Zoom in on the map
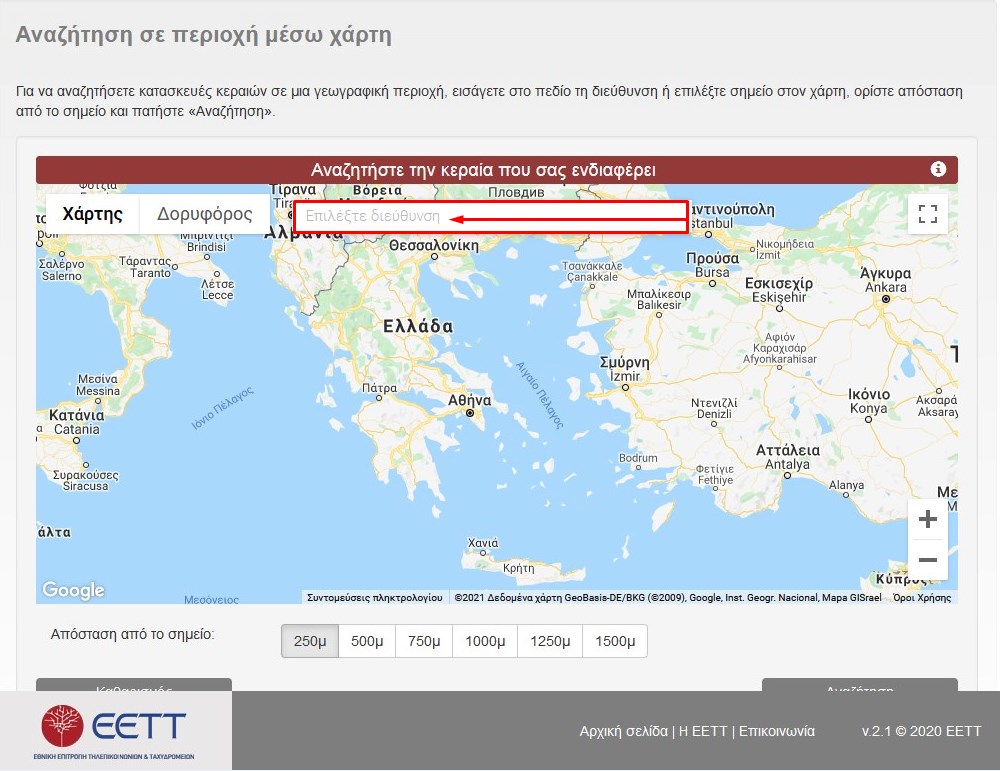 tap(927, 519)
